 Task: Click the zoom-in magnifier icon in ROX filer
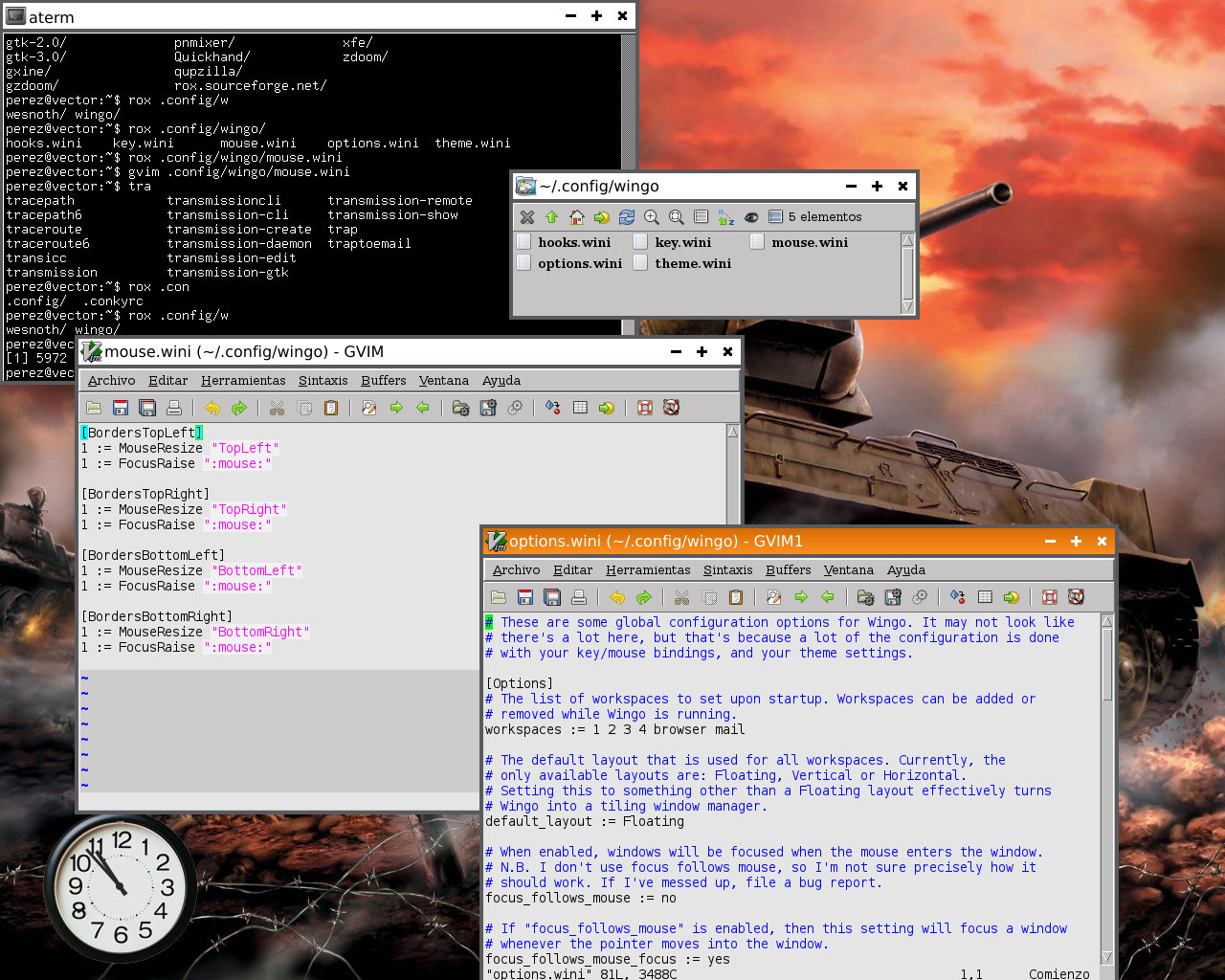click(652, 217)
